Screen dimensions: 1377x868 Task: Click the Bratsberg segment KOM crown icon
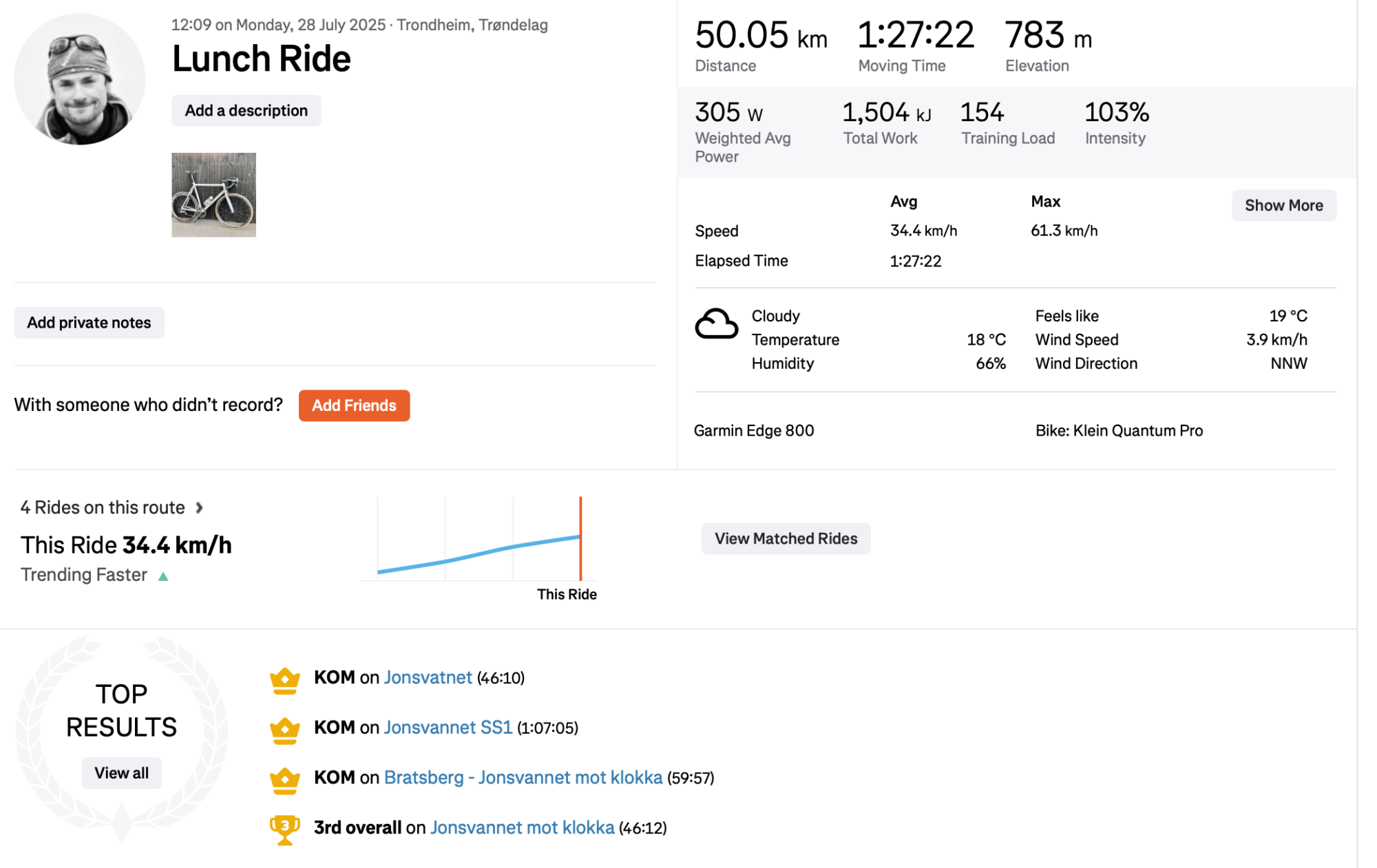[284, 781]
